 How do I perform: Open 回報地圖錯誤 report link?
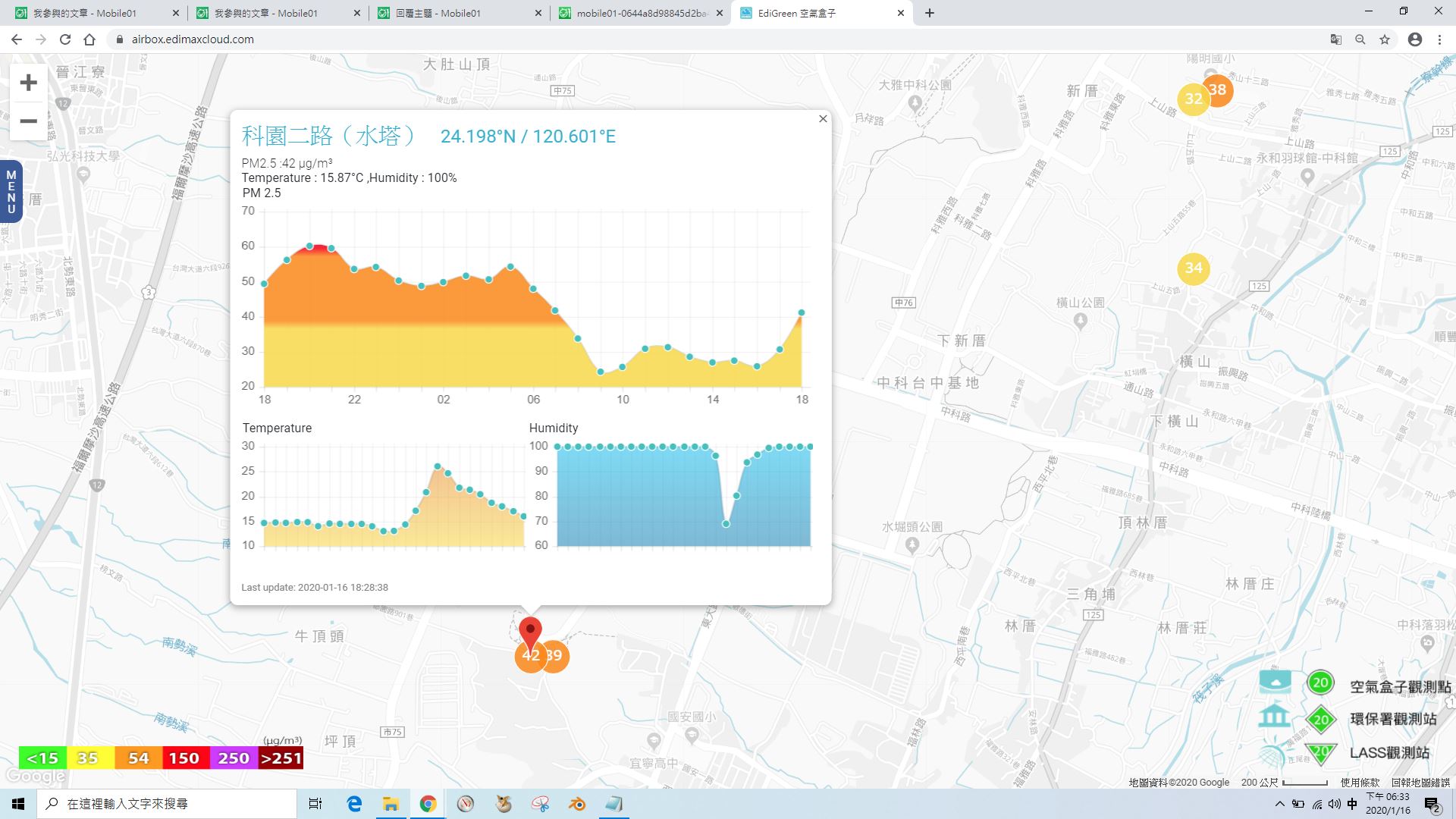pyautogui.click(x=1421, y=783)
